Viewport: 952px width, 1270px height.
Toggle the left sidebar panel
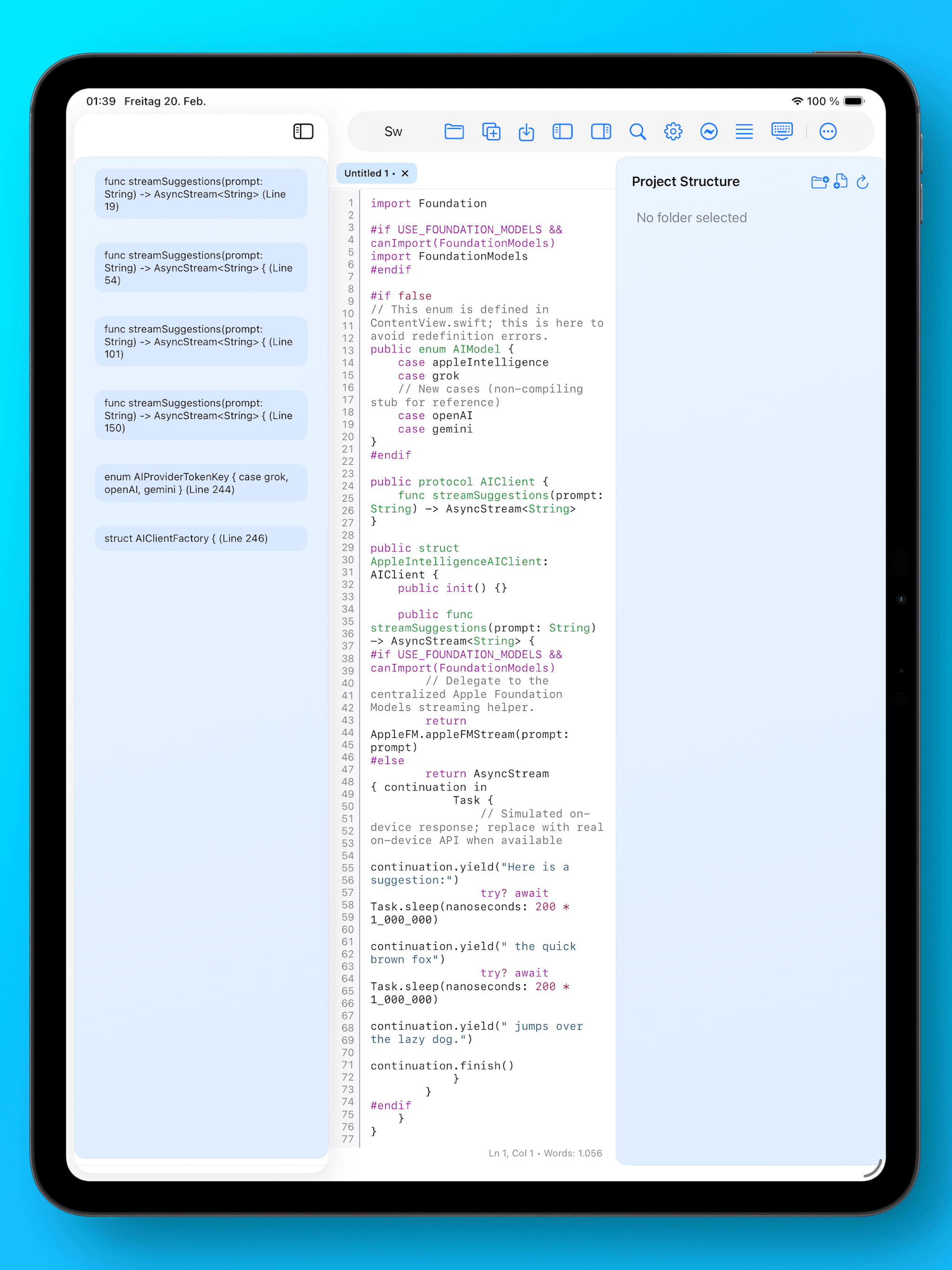pos(562,132)
